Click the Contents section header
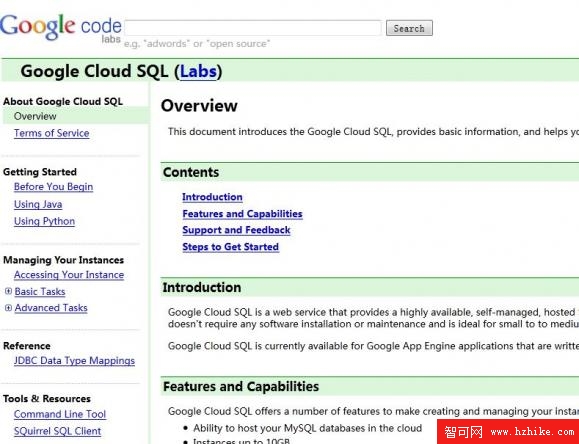Viewport: 579px width, 444px height. click(370, 172)
